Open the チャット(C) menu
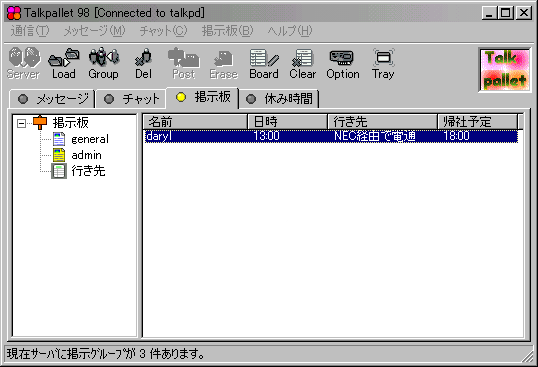The image size is (538, 367). 163,31
